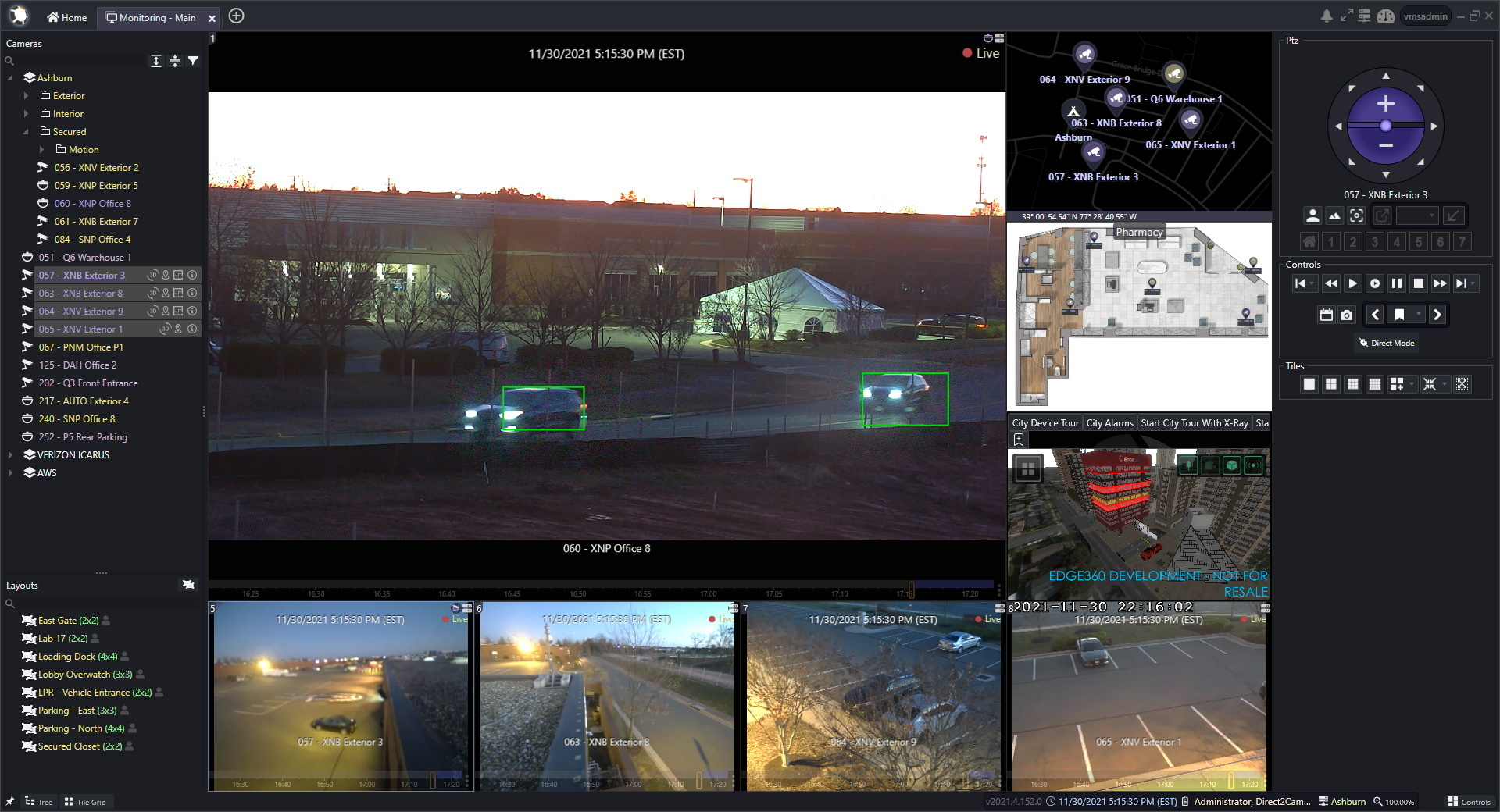Filter the camera list with the funnel icon
The width and height of the screenshot is (1500, 812).
[x=193, y=60]
